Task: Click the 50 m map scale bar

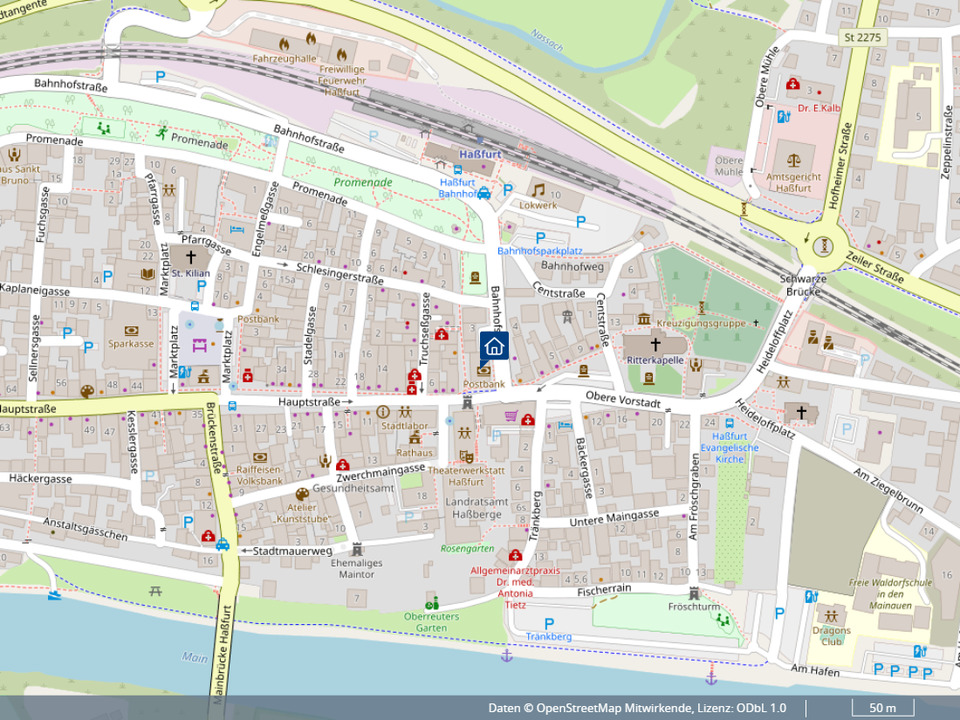Action: point(876,708)
